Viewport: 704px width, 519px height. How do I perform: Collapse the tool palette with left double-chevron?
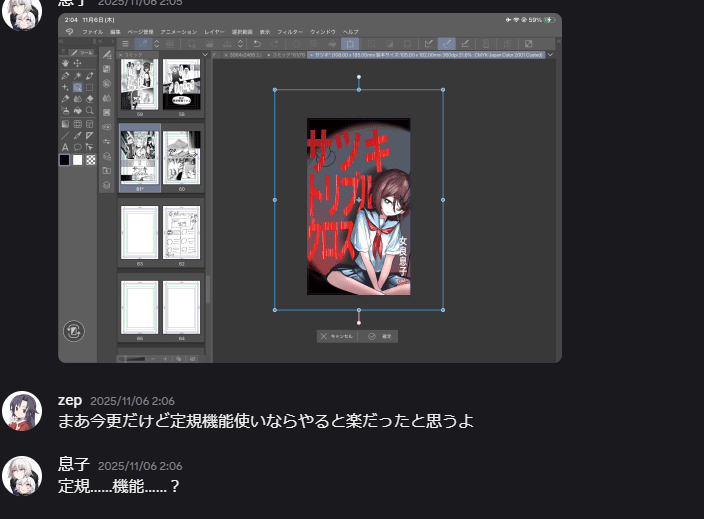[x=62, y=41]
